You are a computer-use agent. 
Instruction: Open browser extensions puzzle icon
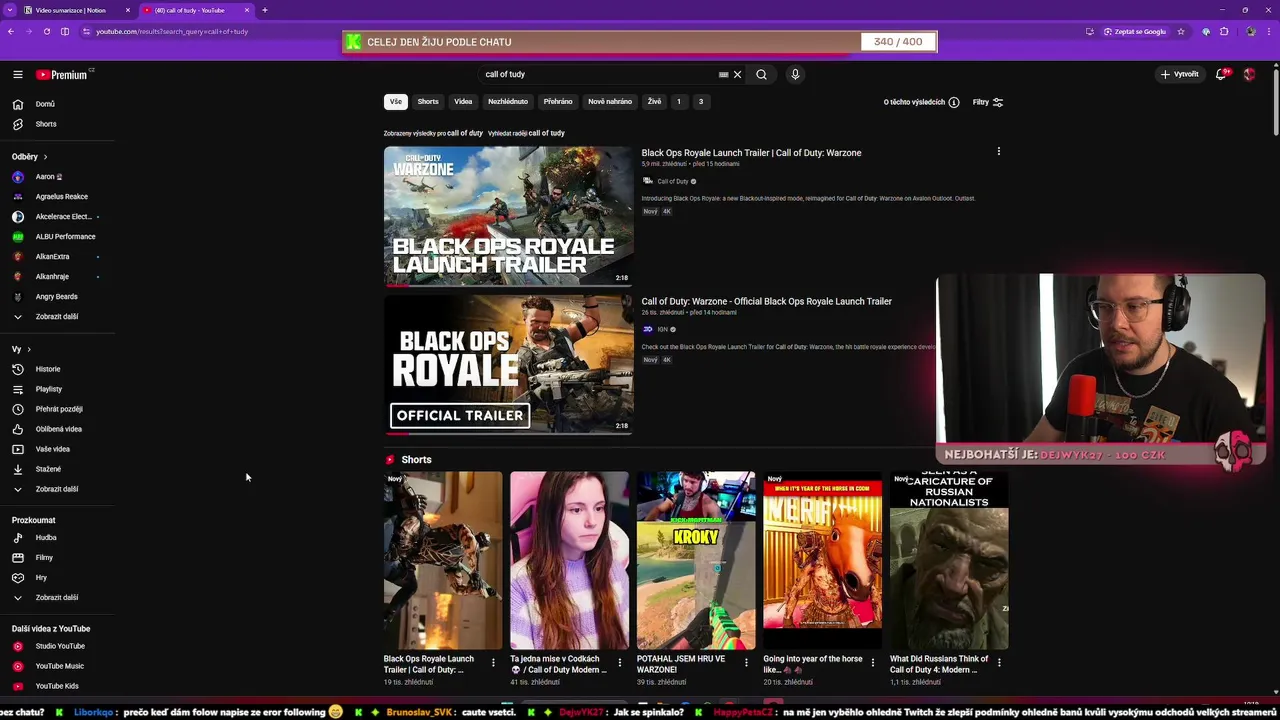pos(1224,31)
